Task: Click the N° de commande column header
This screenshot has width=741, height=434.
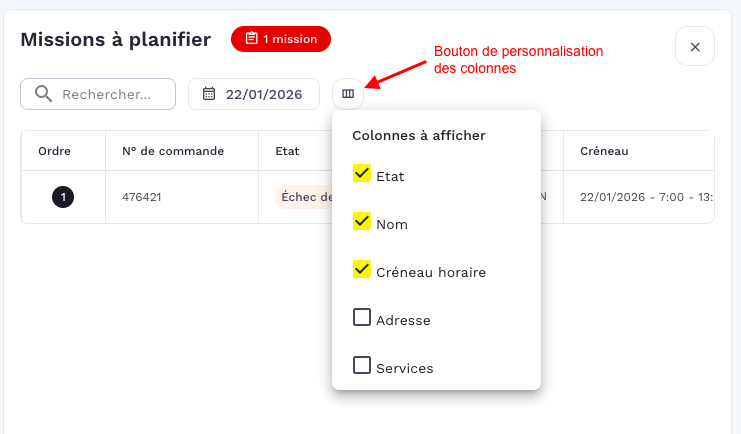Action: (173, 151)
